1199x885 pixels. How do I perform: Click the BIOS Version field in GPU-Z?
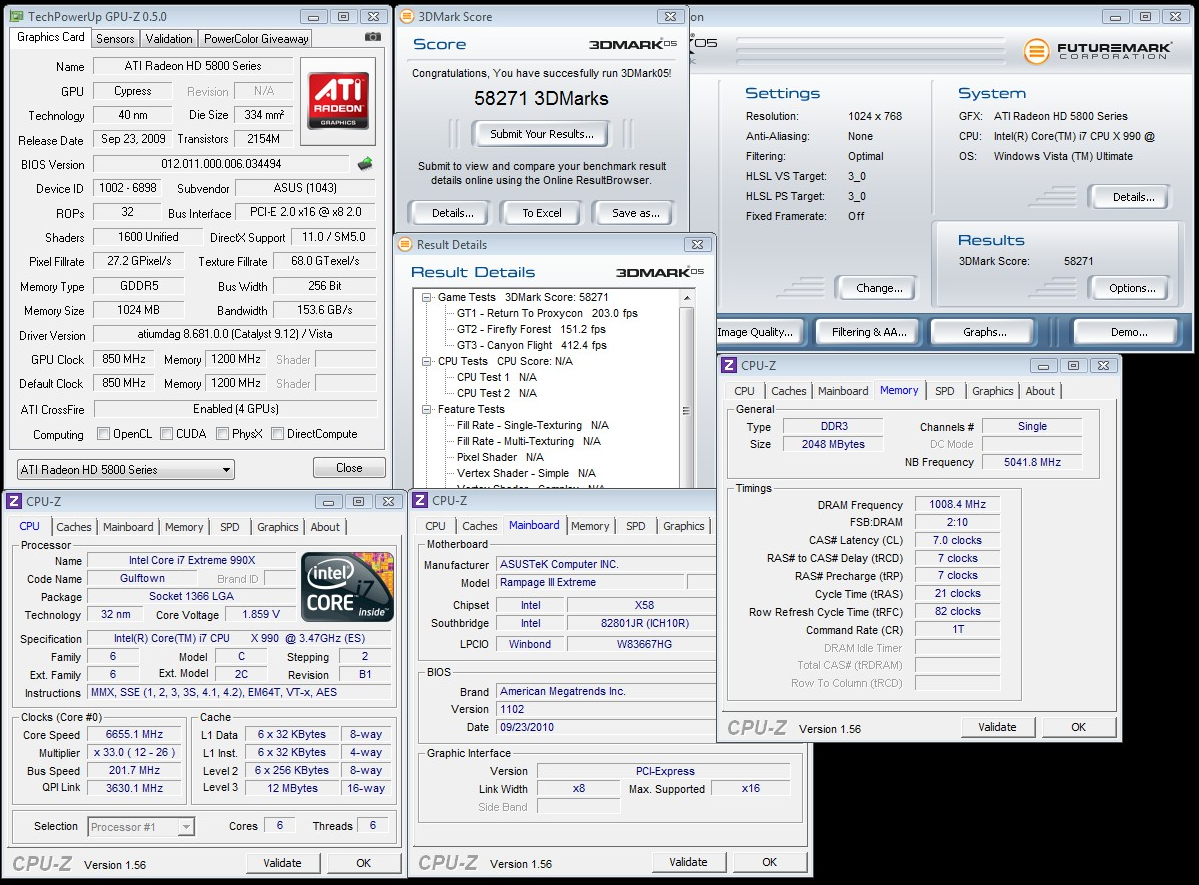[x=222, y=164]
